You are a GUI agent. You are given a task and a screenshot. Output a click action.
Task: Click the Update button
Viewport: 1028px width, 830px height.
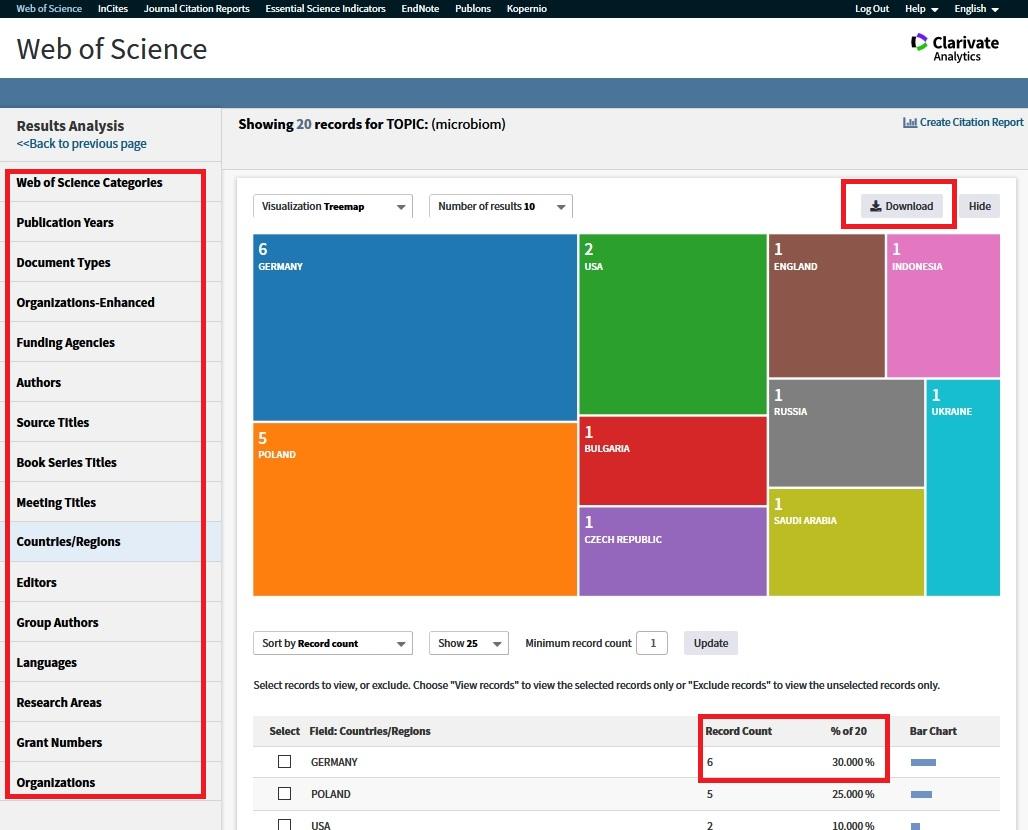pyautogui.click(x=711, y=643)
